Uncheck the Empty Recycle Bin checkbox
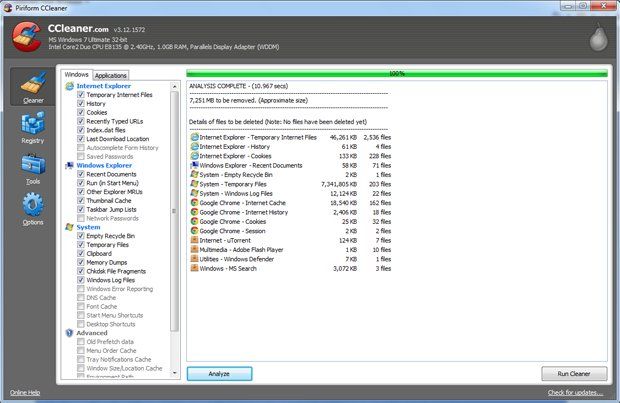Screen dimensions: 620x403 [81, 236]
